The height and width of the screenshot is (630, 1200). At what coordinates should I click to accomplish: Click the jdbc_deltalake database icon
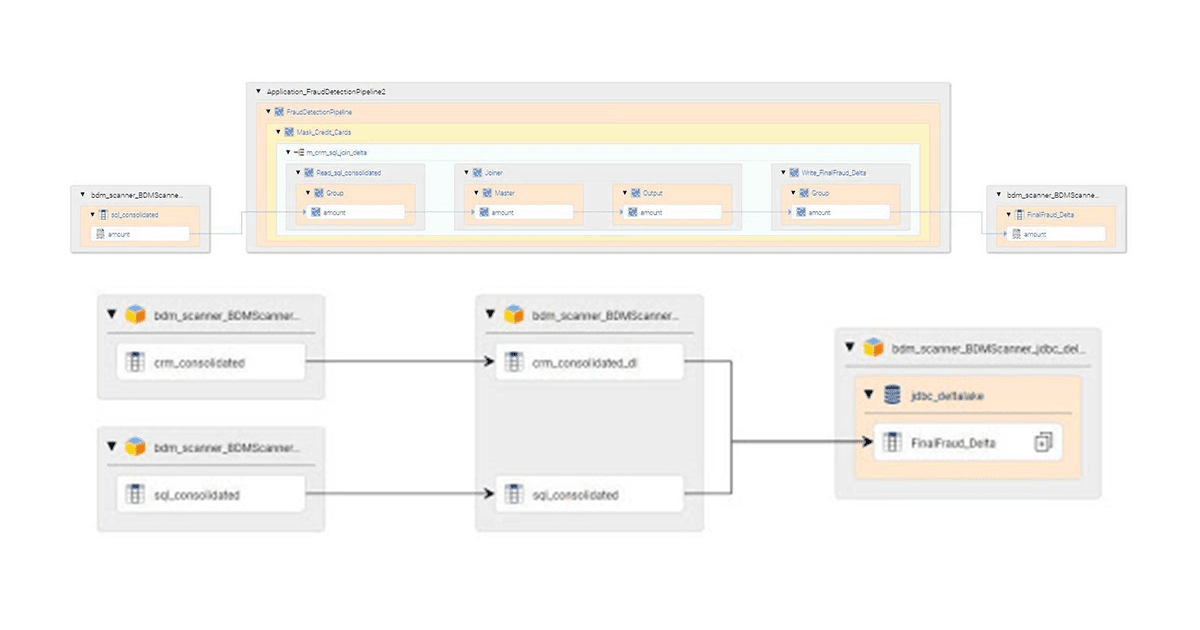(x=892, y=396)
